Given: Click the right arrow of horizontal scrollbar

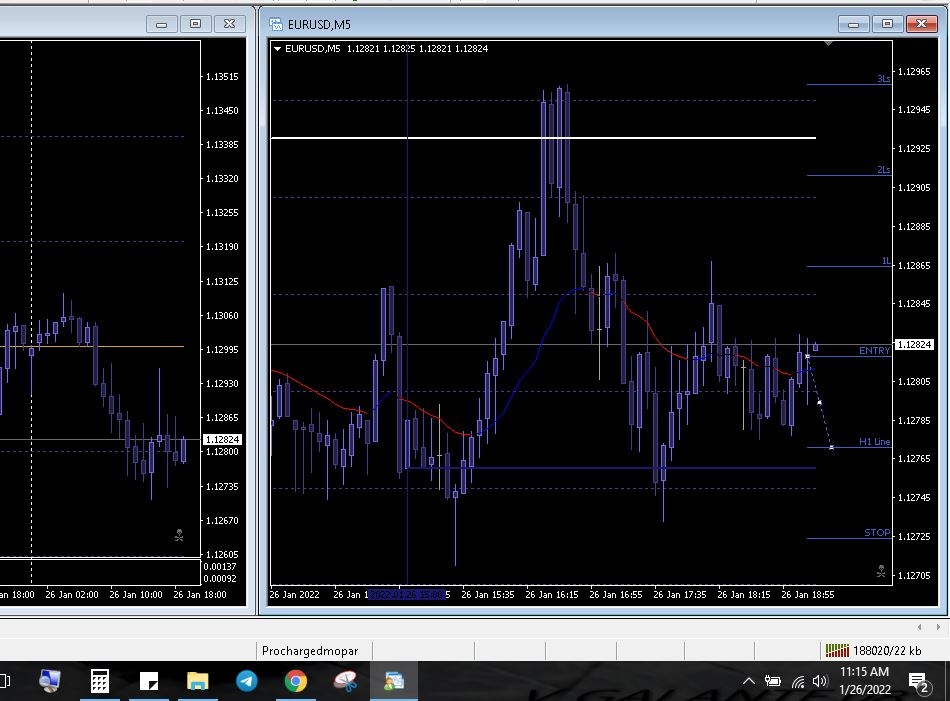Looking at the screenshot, I should click(938, 627).
